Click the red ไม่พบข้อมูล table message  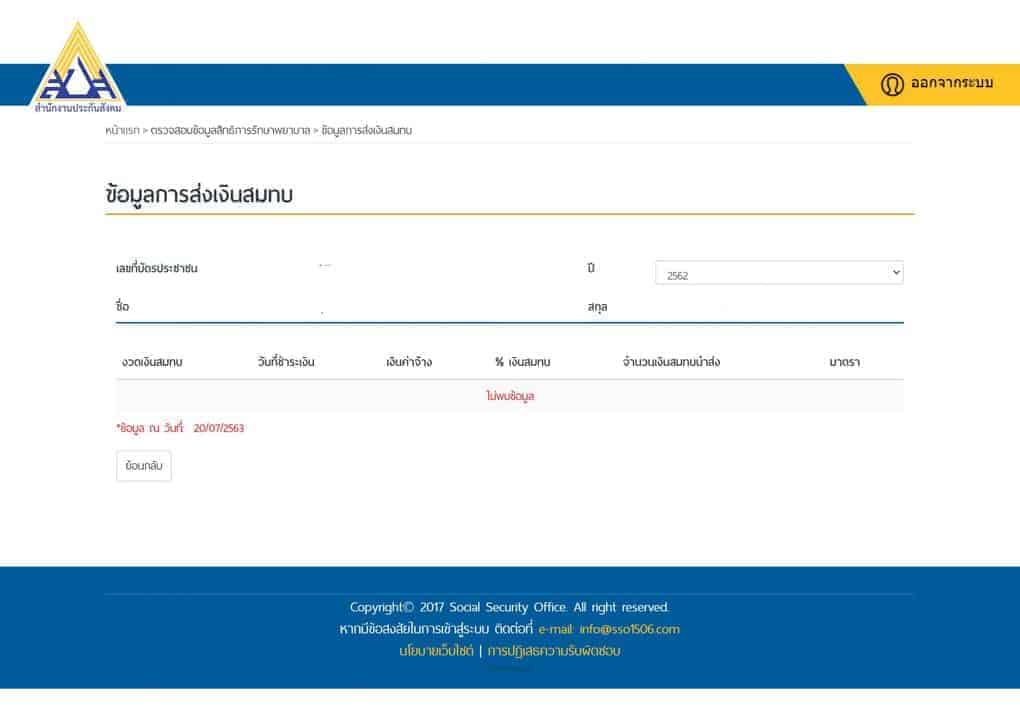point(510,396)
